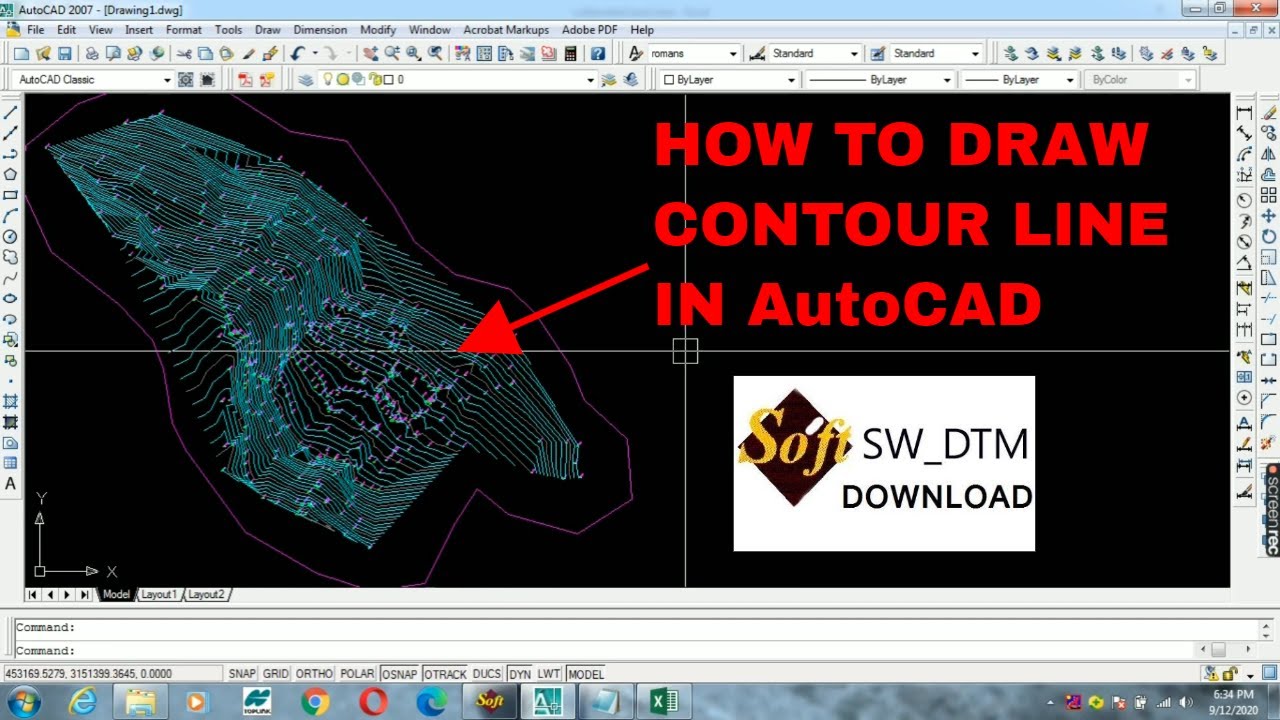Click the Adobe PDF convert icon
This screenshot has height=720, width=1280.
[x=245, y=79]
